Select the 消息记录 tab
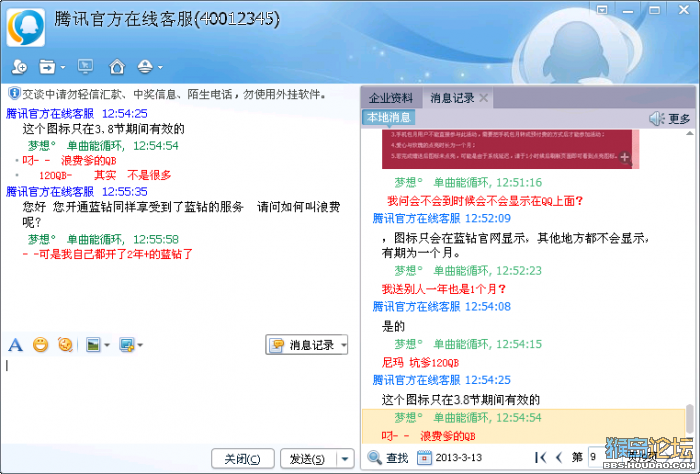This screenshot has width=700, height=474. coord(452,98)
